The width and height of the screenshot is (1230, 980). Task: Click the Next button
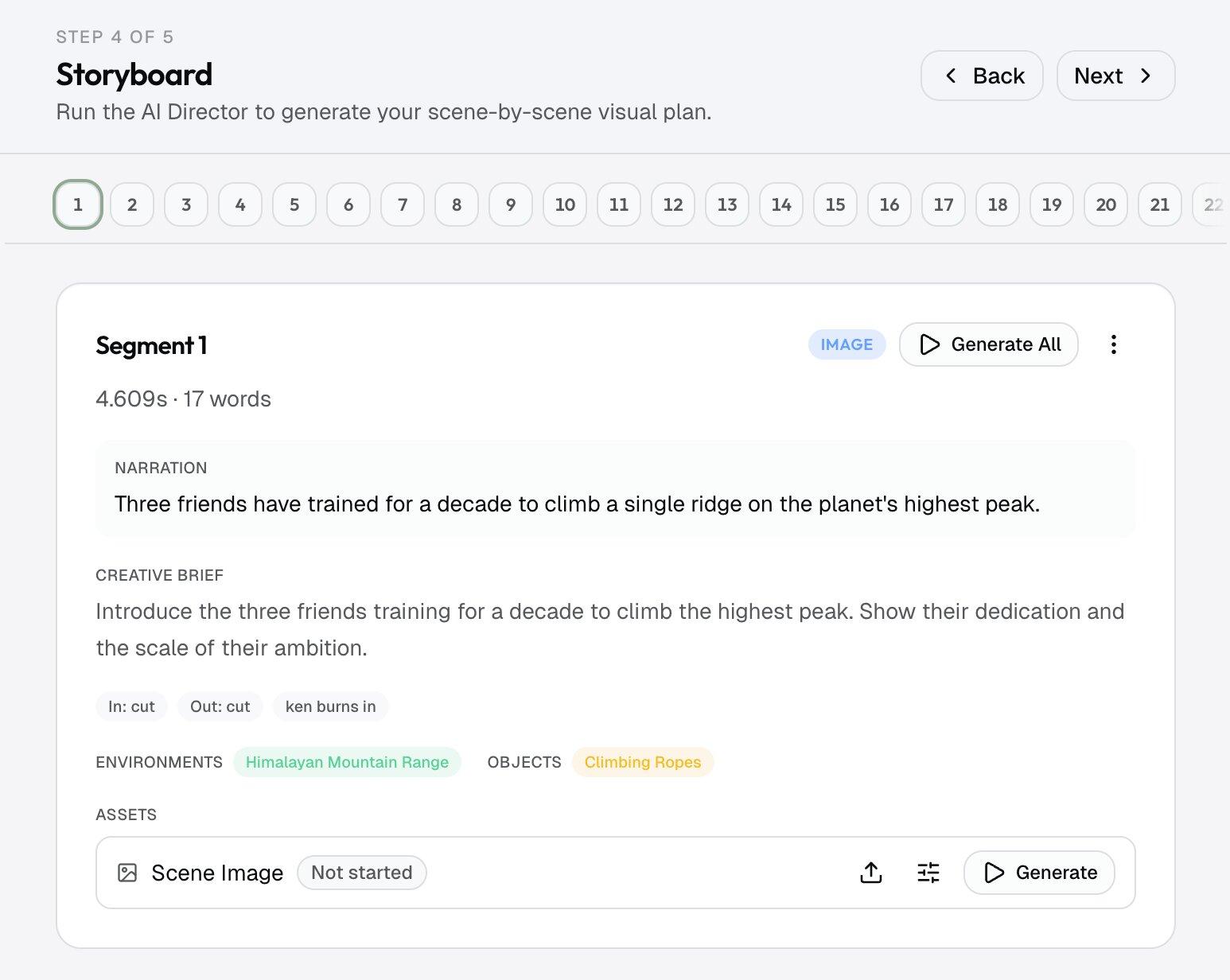(x=1115, y=76)
